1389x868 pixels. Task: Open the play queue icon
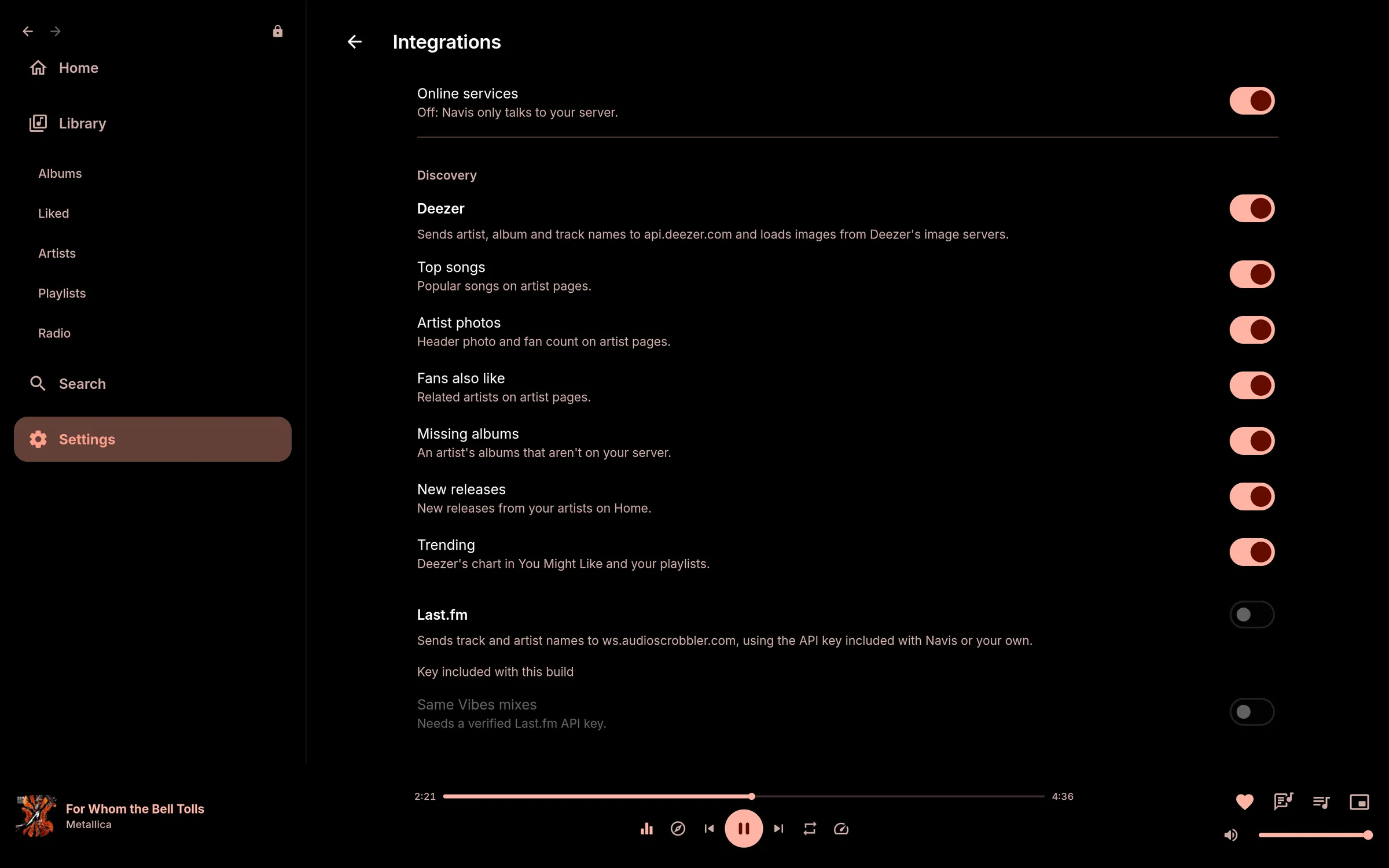pos(1321,802)
